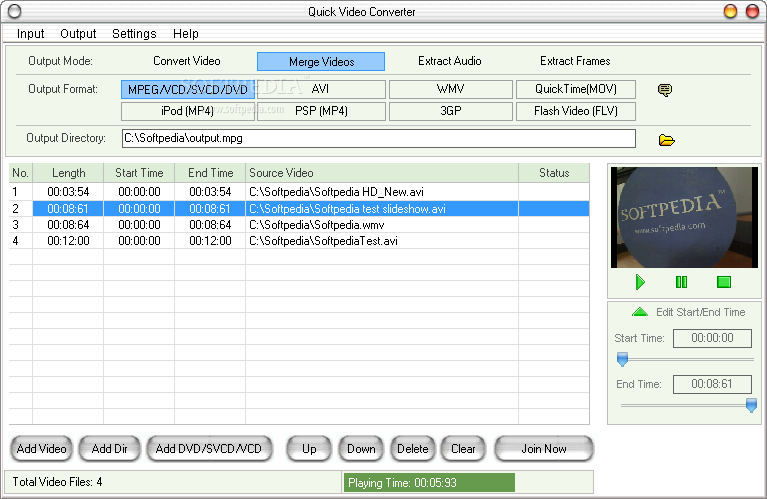
Task: Start merging with Join Now
Action: pos(544,449)
